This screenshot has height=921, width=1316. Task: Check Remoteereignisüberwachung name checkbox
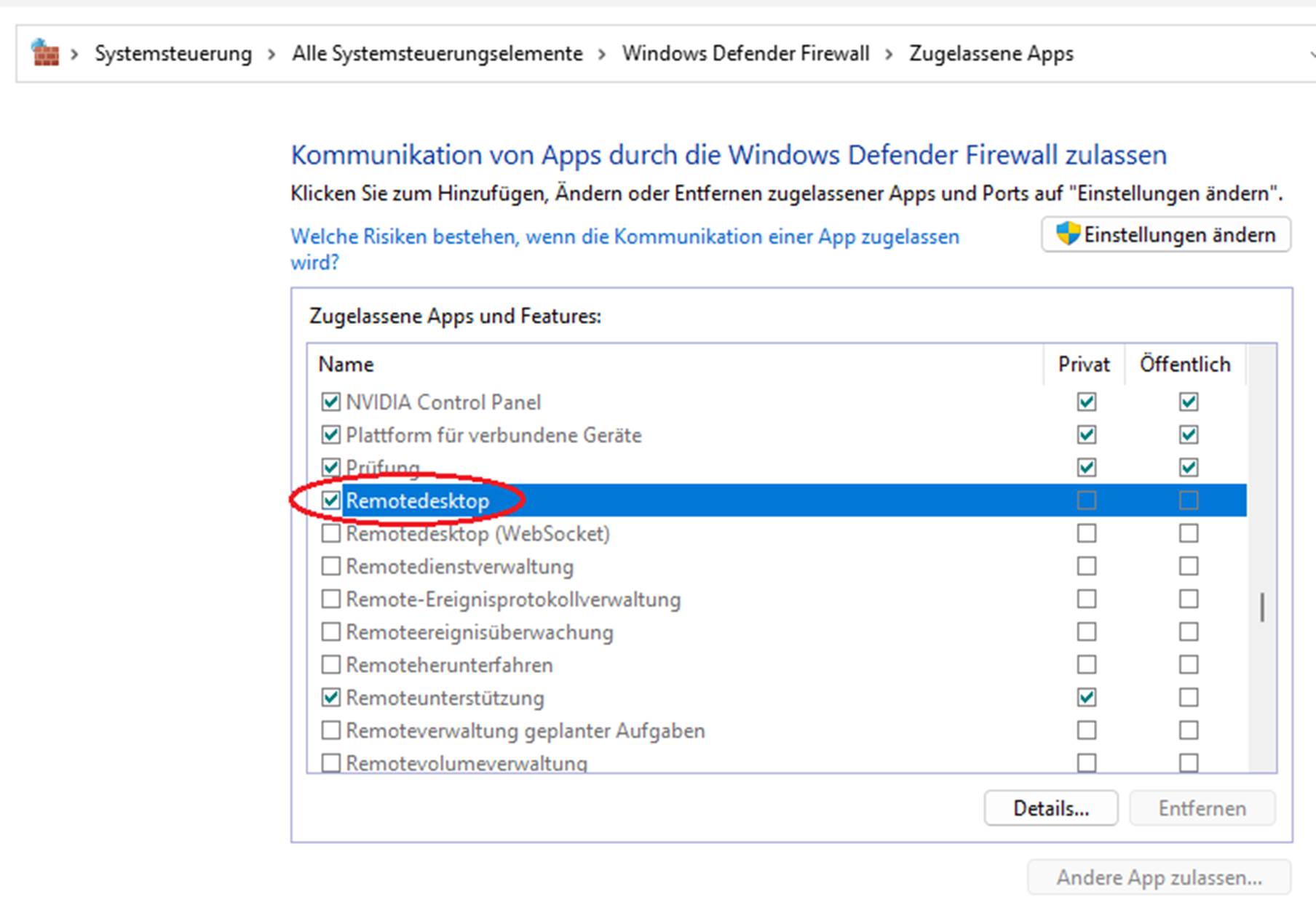[x=331, y=631]
